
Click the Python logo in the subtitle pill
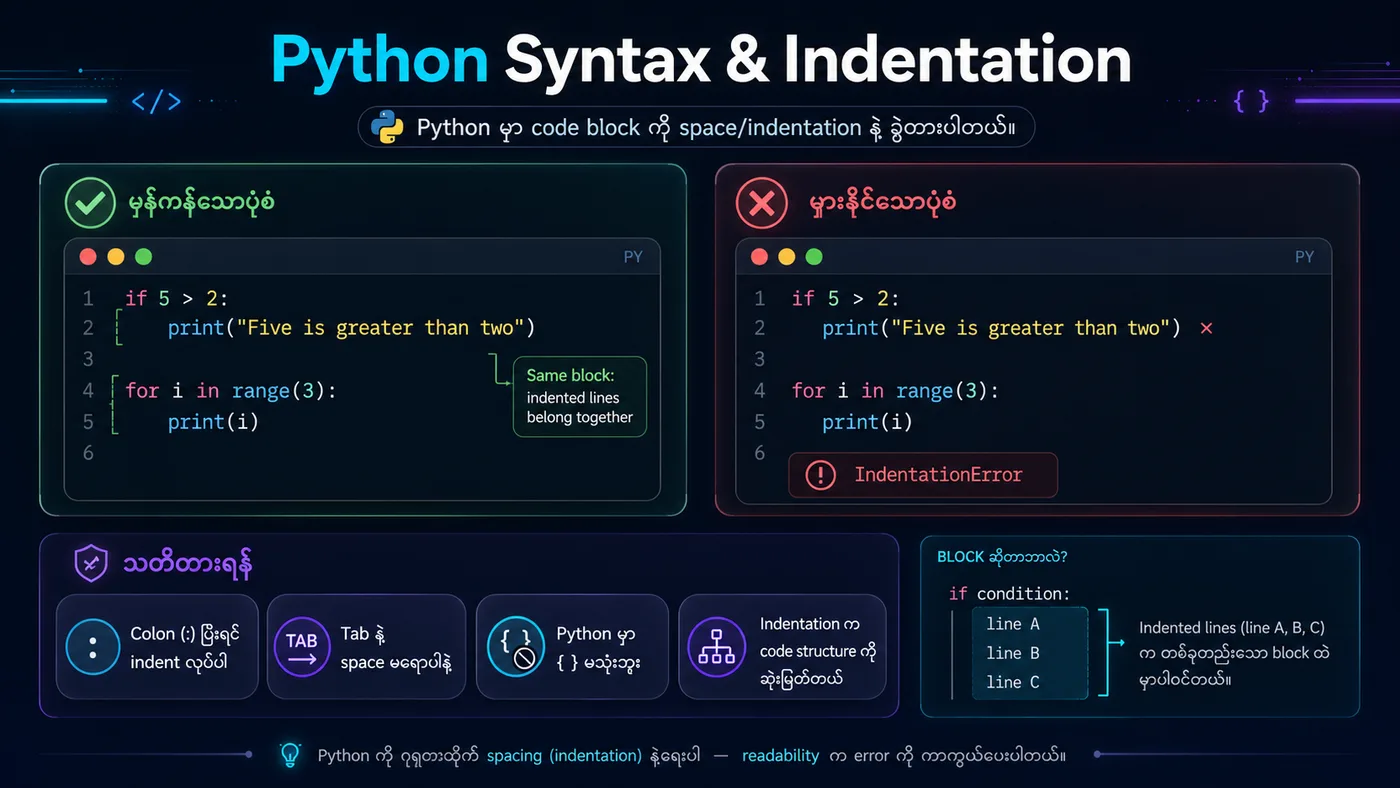[387, 127]
